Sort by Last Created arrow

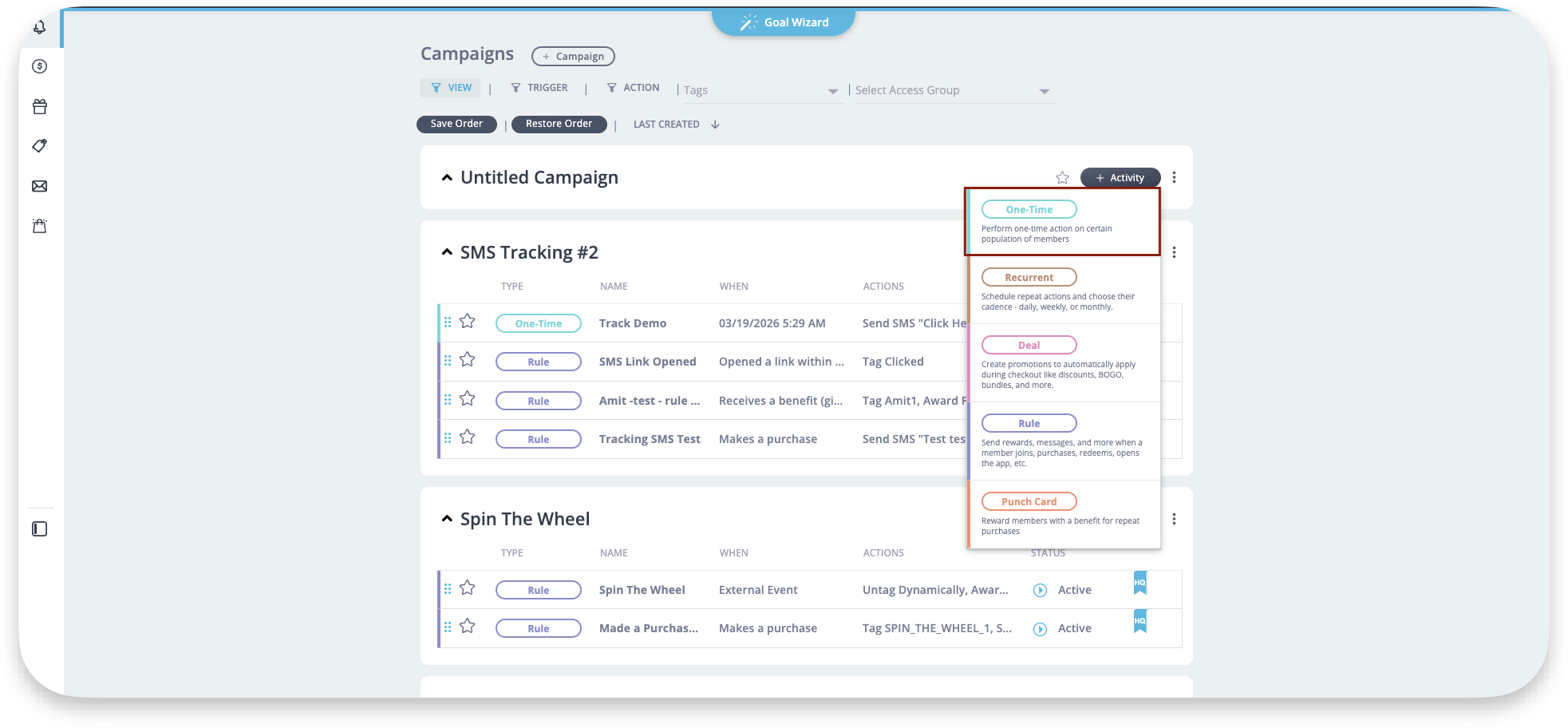click(715, 125)
